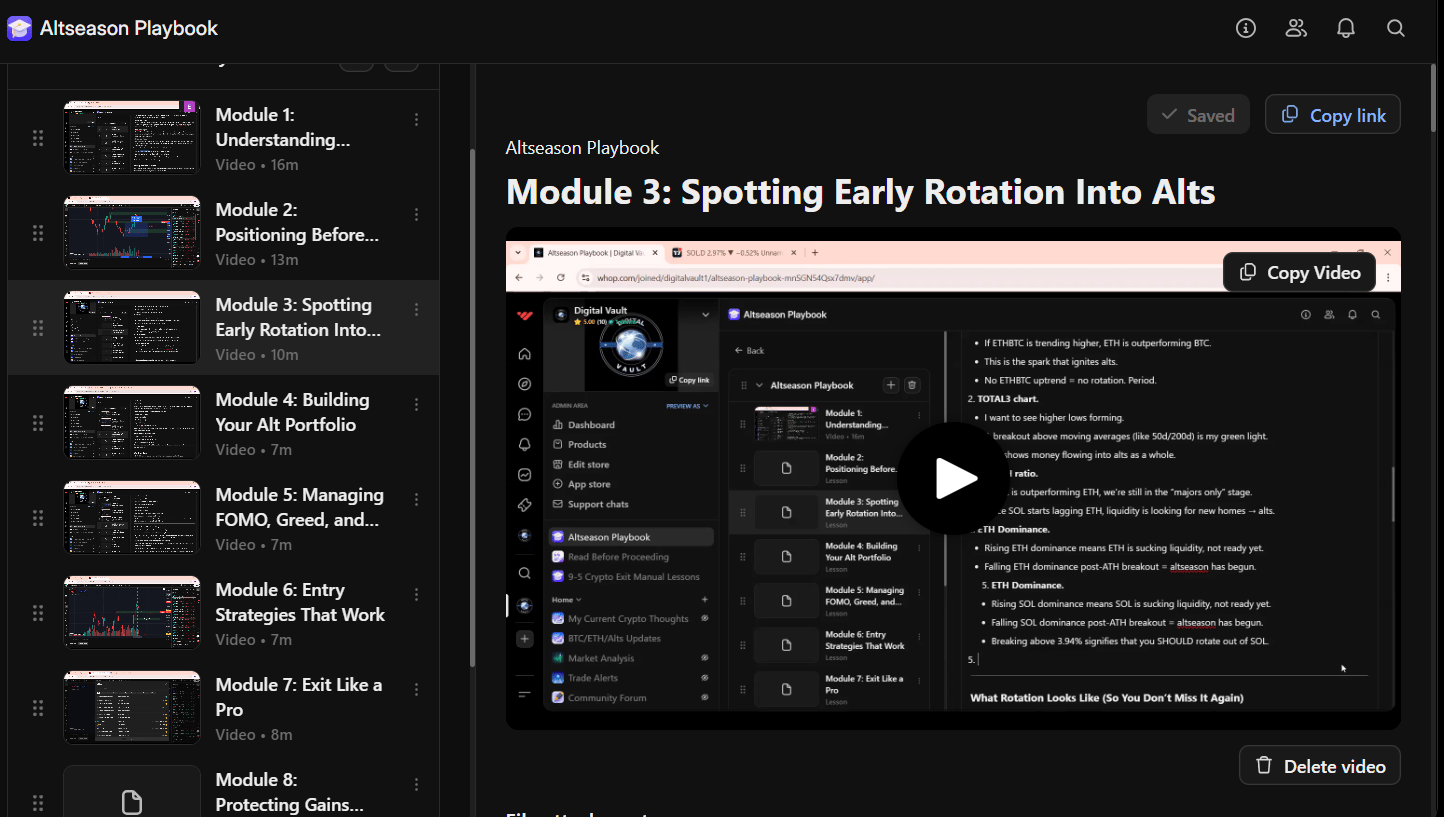Click the Module 8 document placeholder icon
This screenshot has height=817, width=1444.
pos(132,802)
